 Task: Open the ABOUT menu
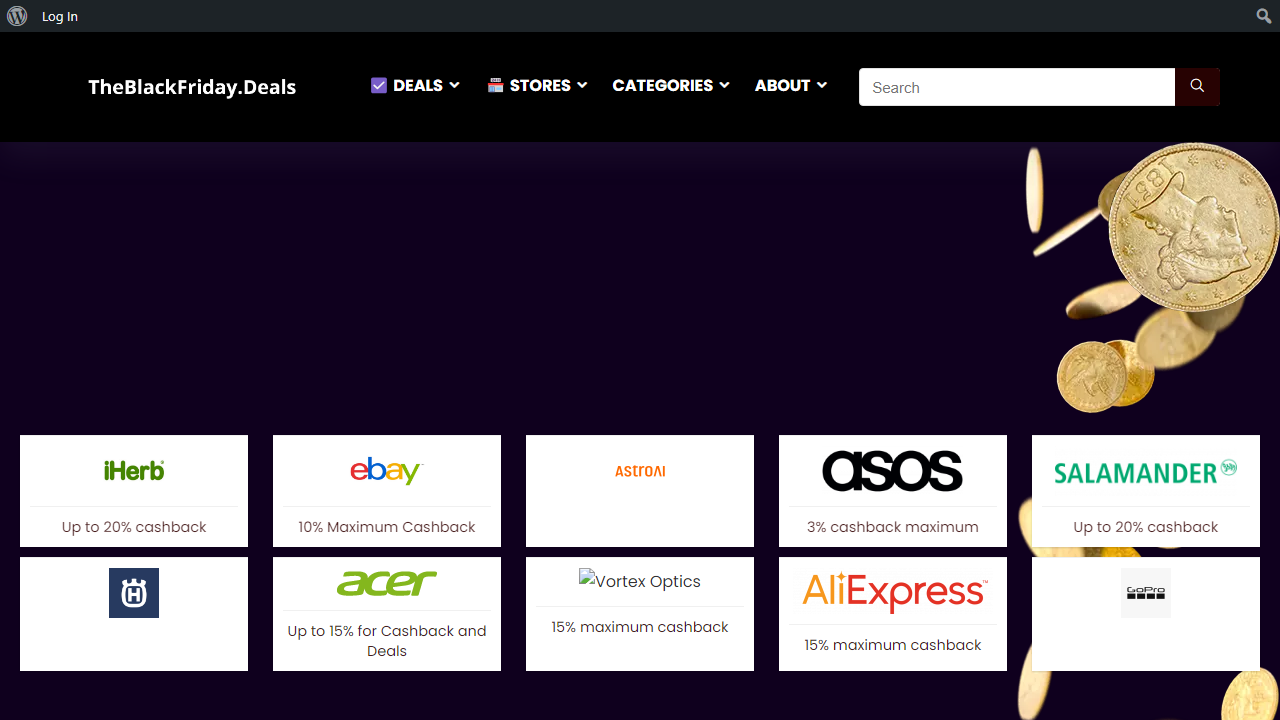tap(791, 86)
